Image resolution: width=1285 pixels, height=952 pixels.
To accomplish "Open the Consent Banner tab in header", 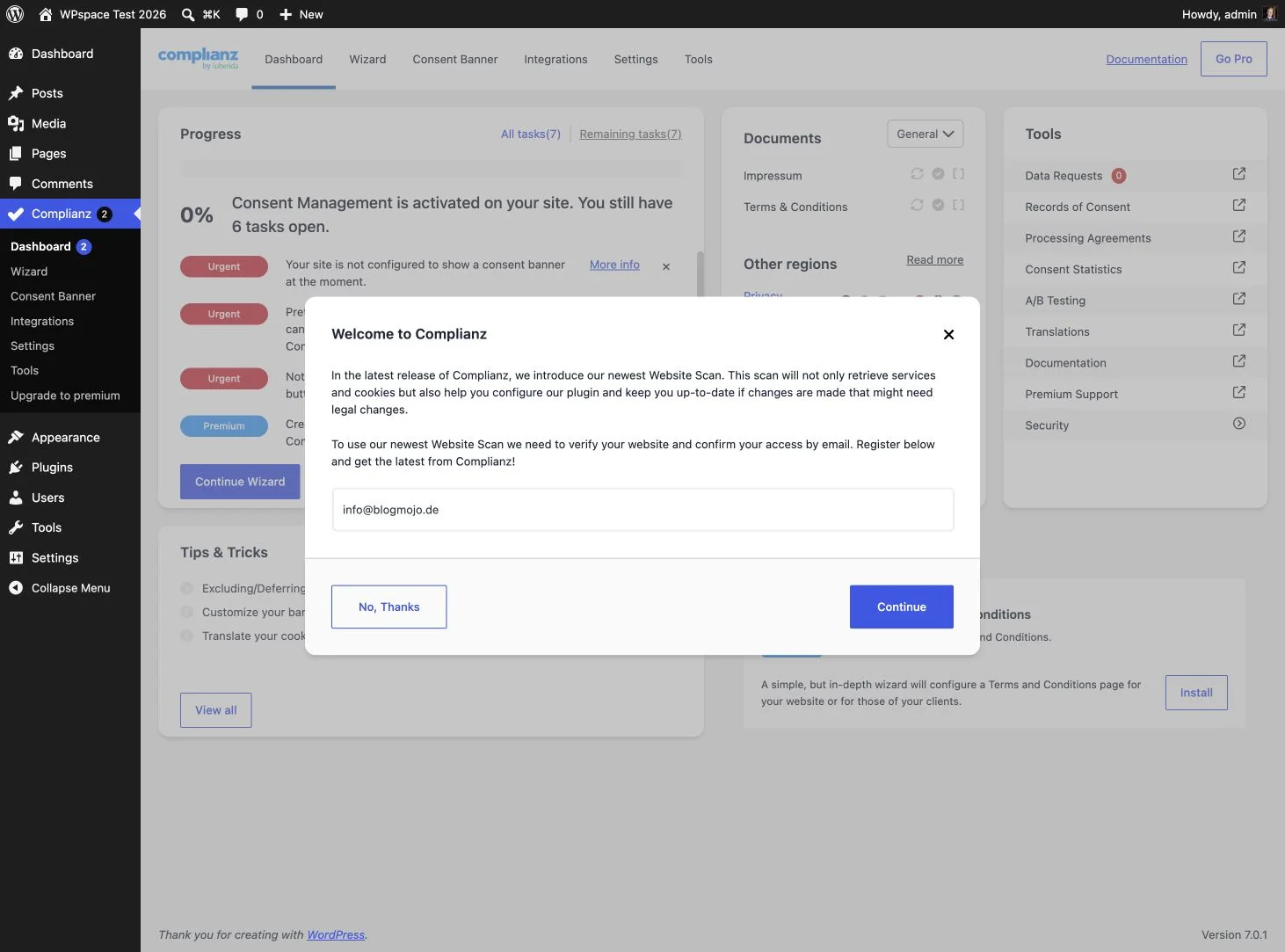I will (455, 59).
